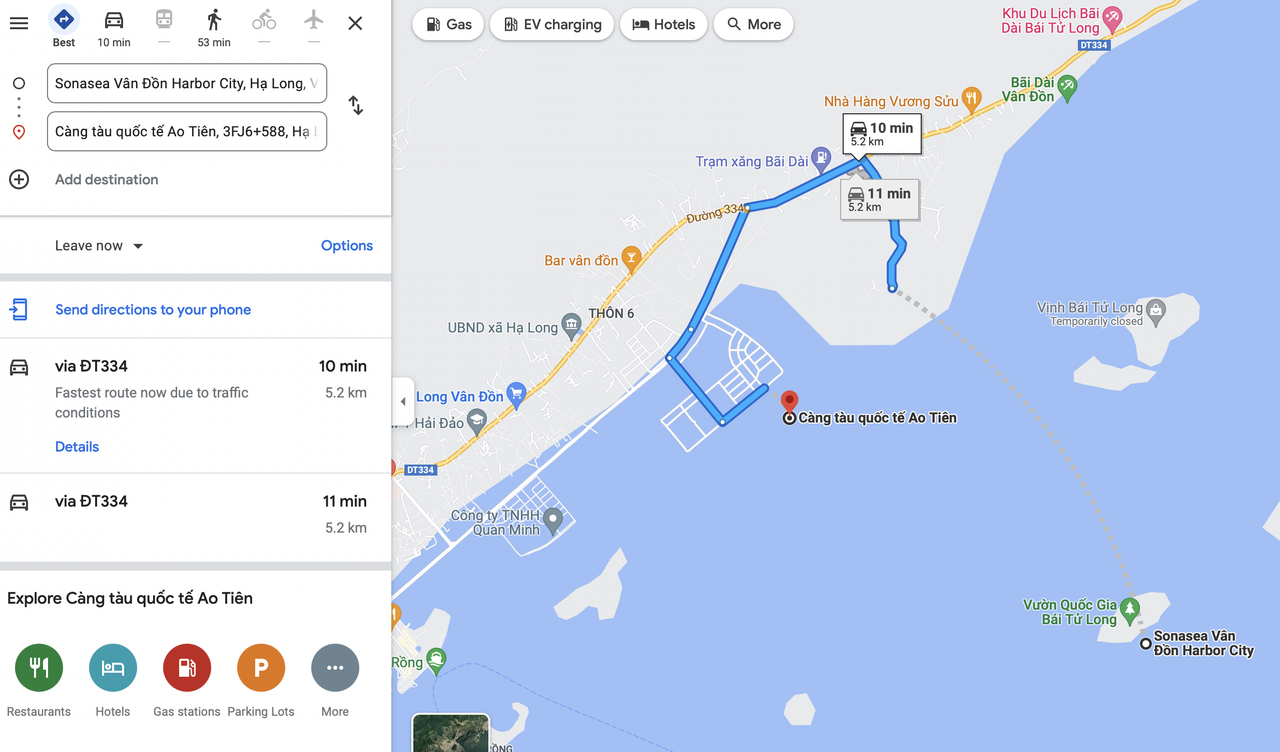
Task: Open Details for fastest route
Action: [77, 447]
